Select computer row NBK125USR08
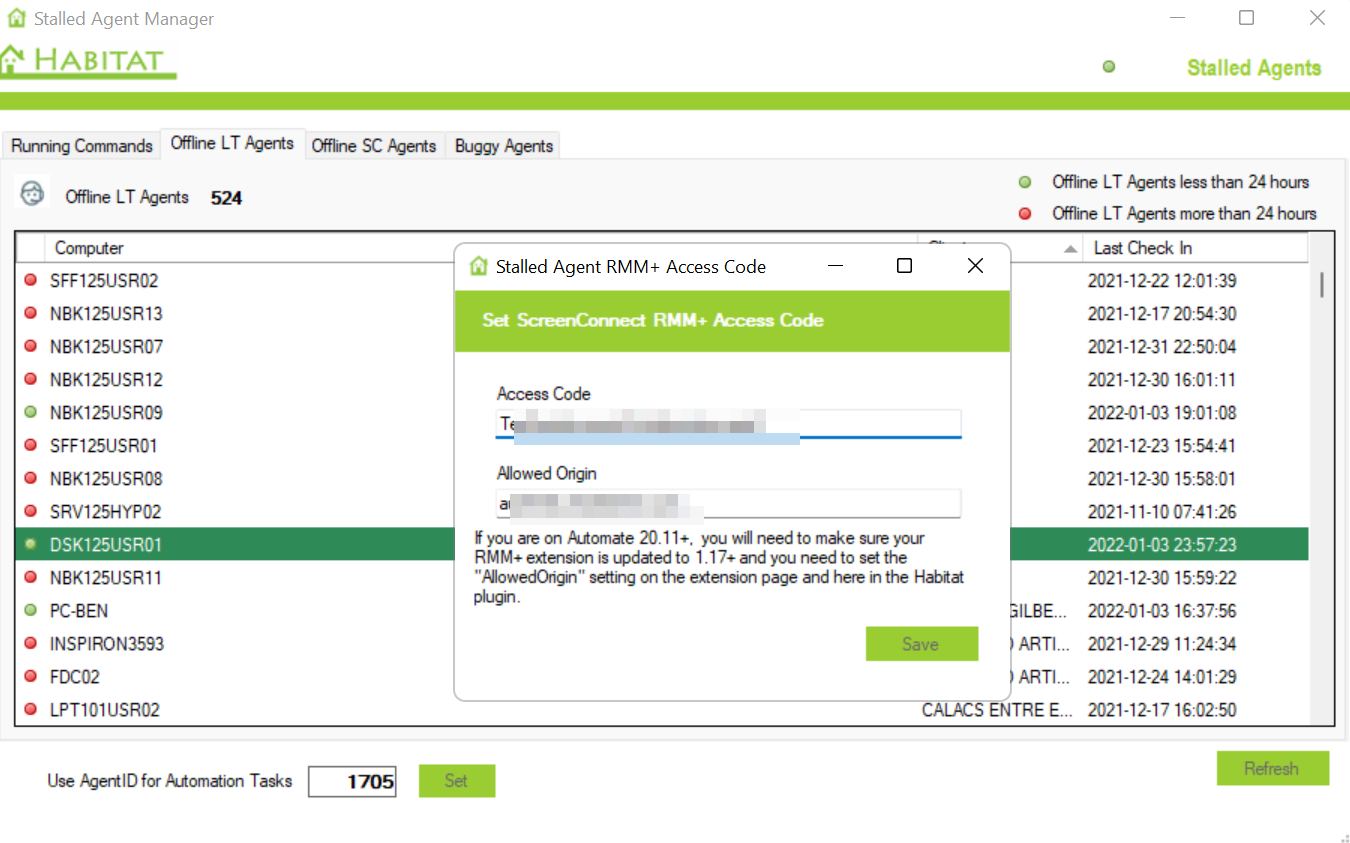This screenshot has width=1350, height=843. pyautogui.click(x=106, y=479)
